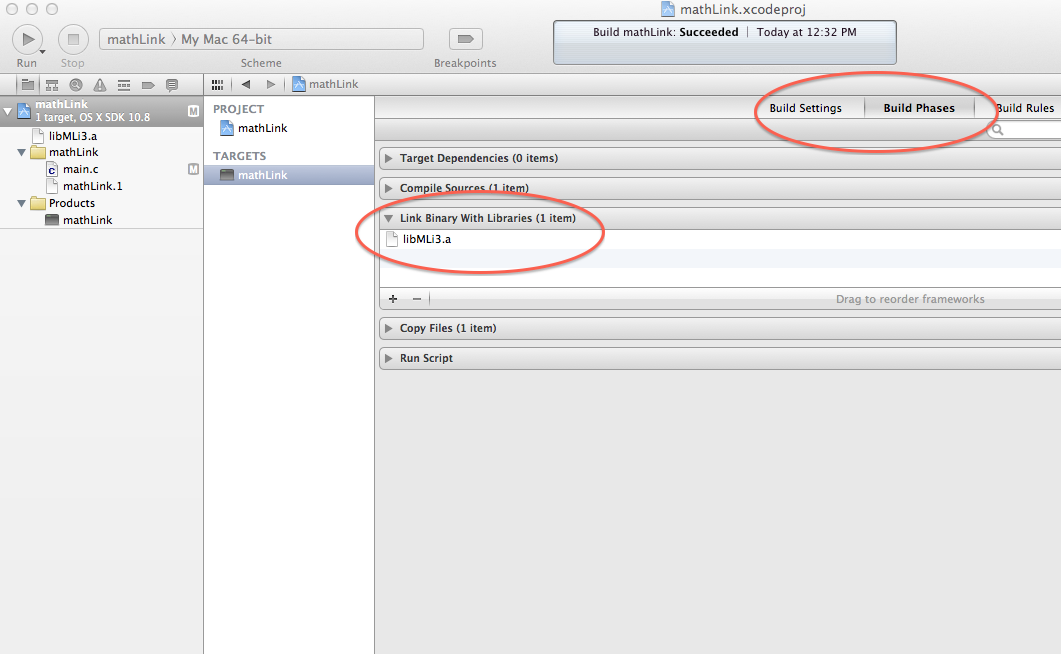Show the Issue navigator warning icon

tap(99, 85)
